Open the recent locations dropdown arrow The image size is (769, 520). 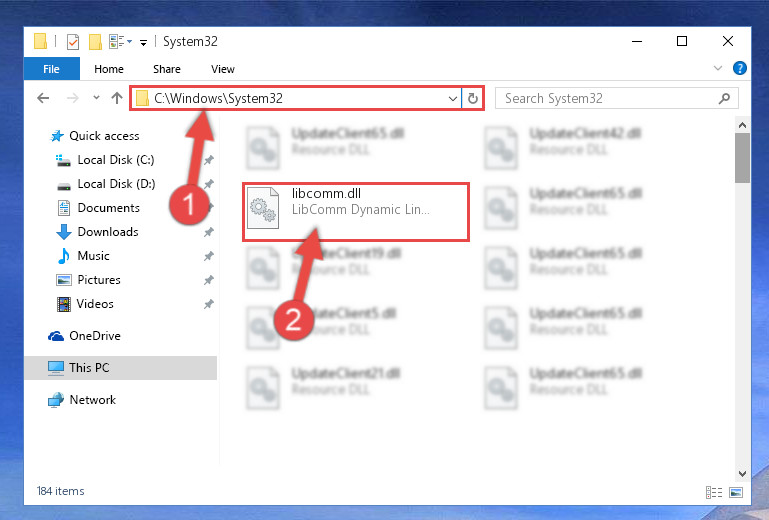tap(97, 98)
